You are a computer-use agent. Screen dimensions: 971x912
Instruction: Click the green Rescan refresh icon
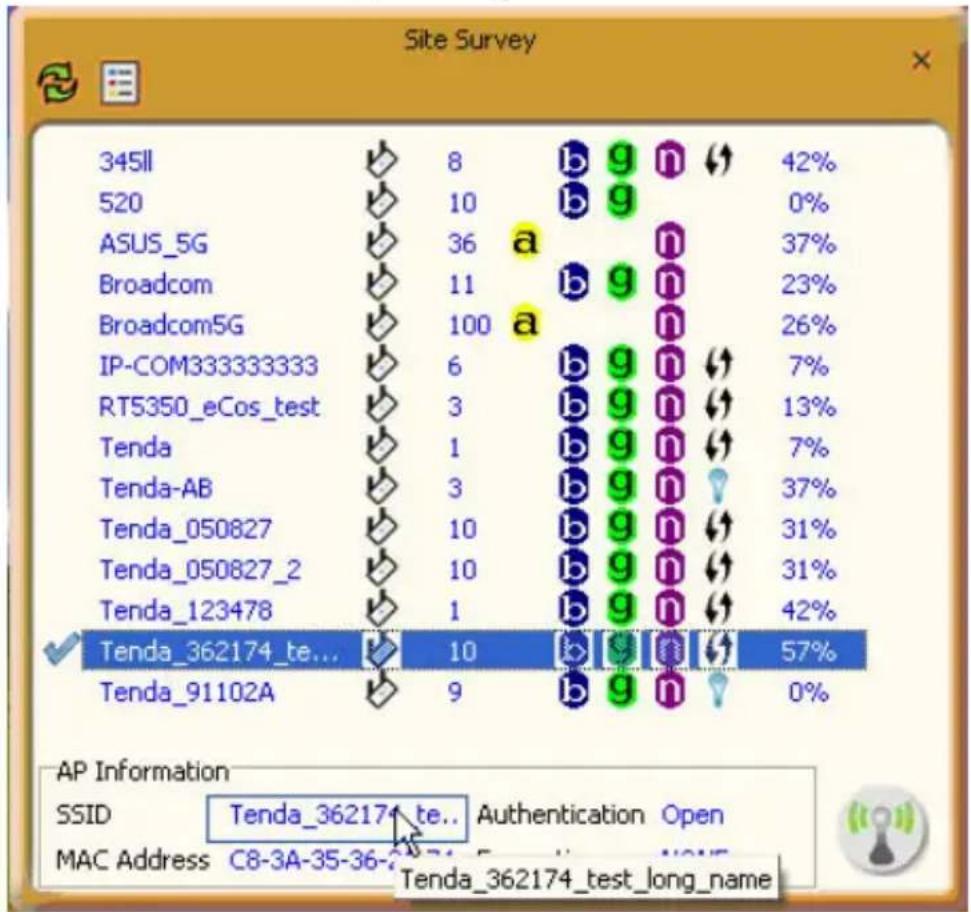point(58,82)
